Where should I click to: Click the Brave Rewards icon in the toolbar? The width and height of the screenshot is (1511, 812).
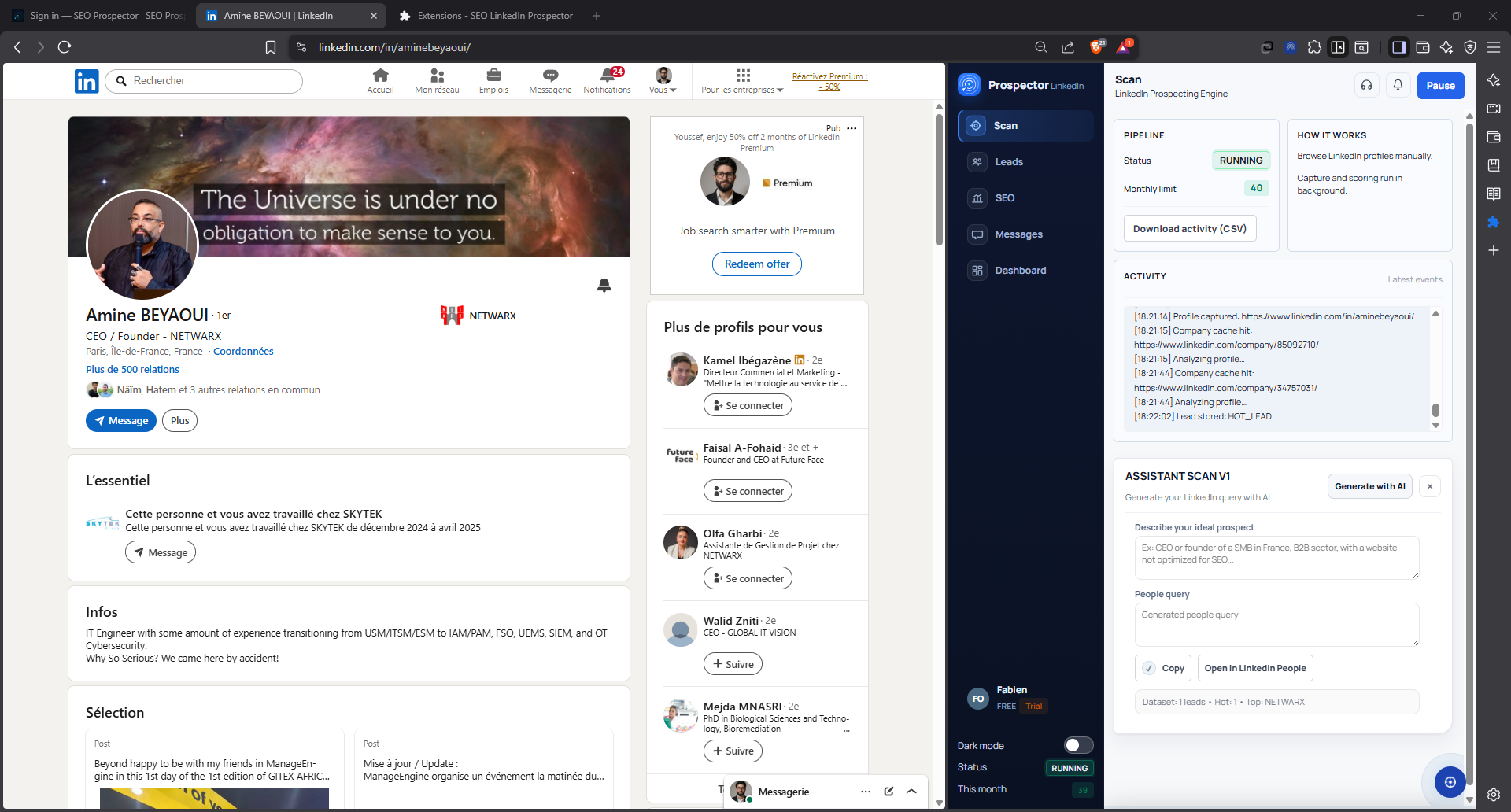pos(1125,46)
